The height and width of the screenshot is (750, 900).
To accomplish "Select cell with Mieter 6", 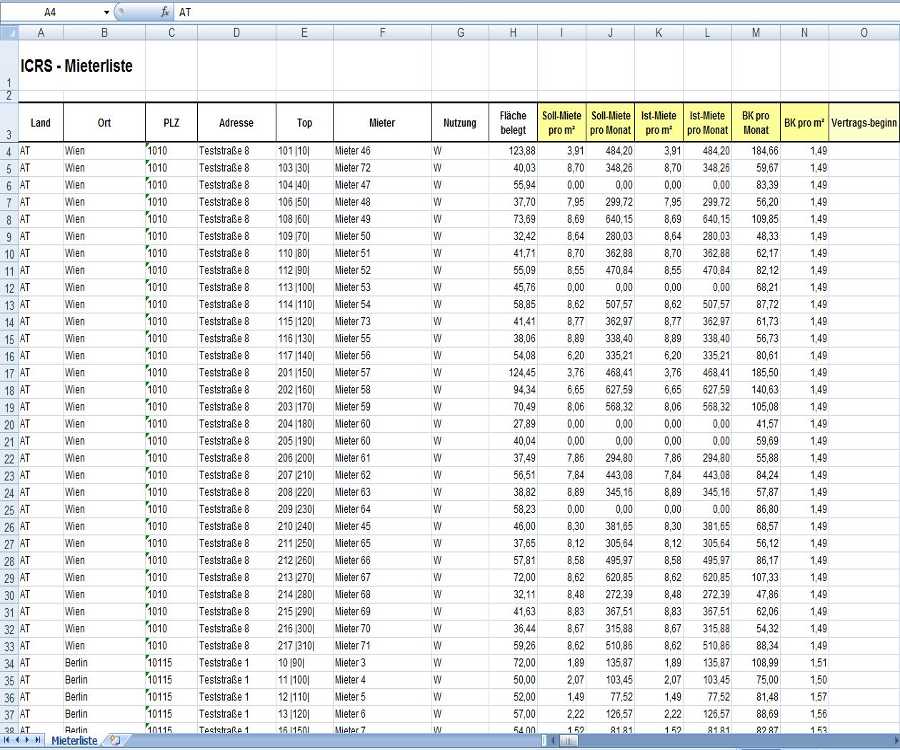I will (382, 714).
